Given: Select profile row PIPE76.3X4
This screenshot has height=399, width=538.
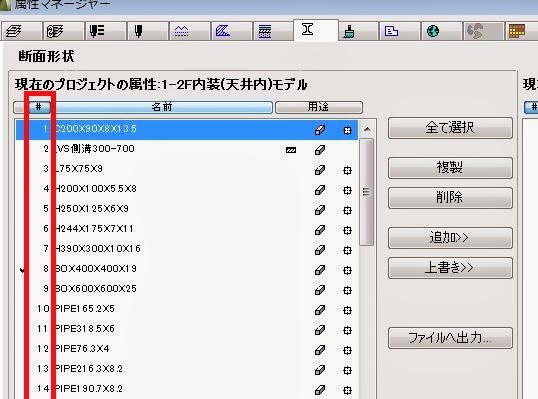Looking at the screenshot, I should pos(187,349).
